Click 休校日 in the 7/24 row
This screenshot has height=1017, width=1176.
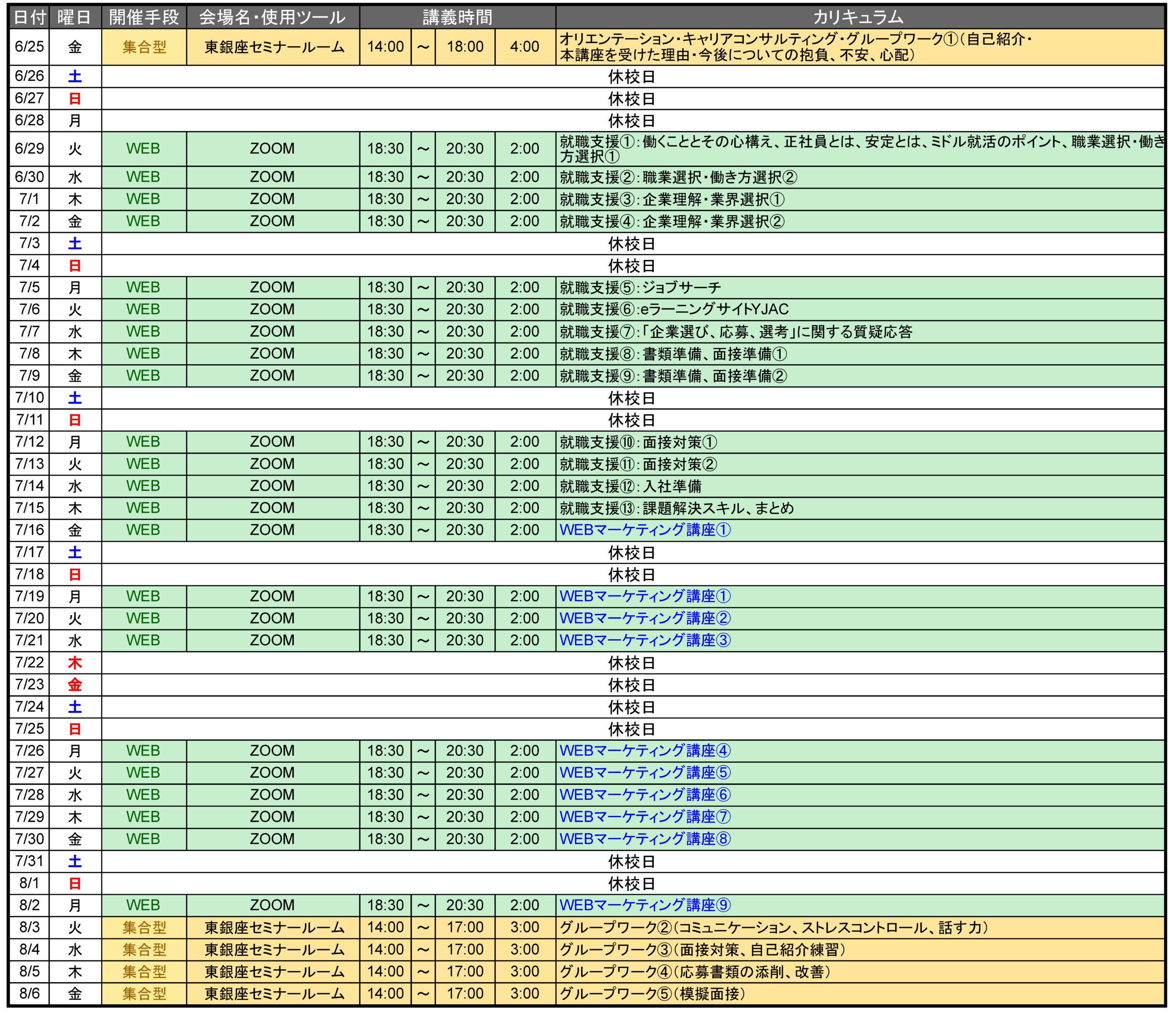tap(632, 707)
